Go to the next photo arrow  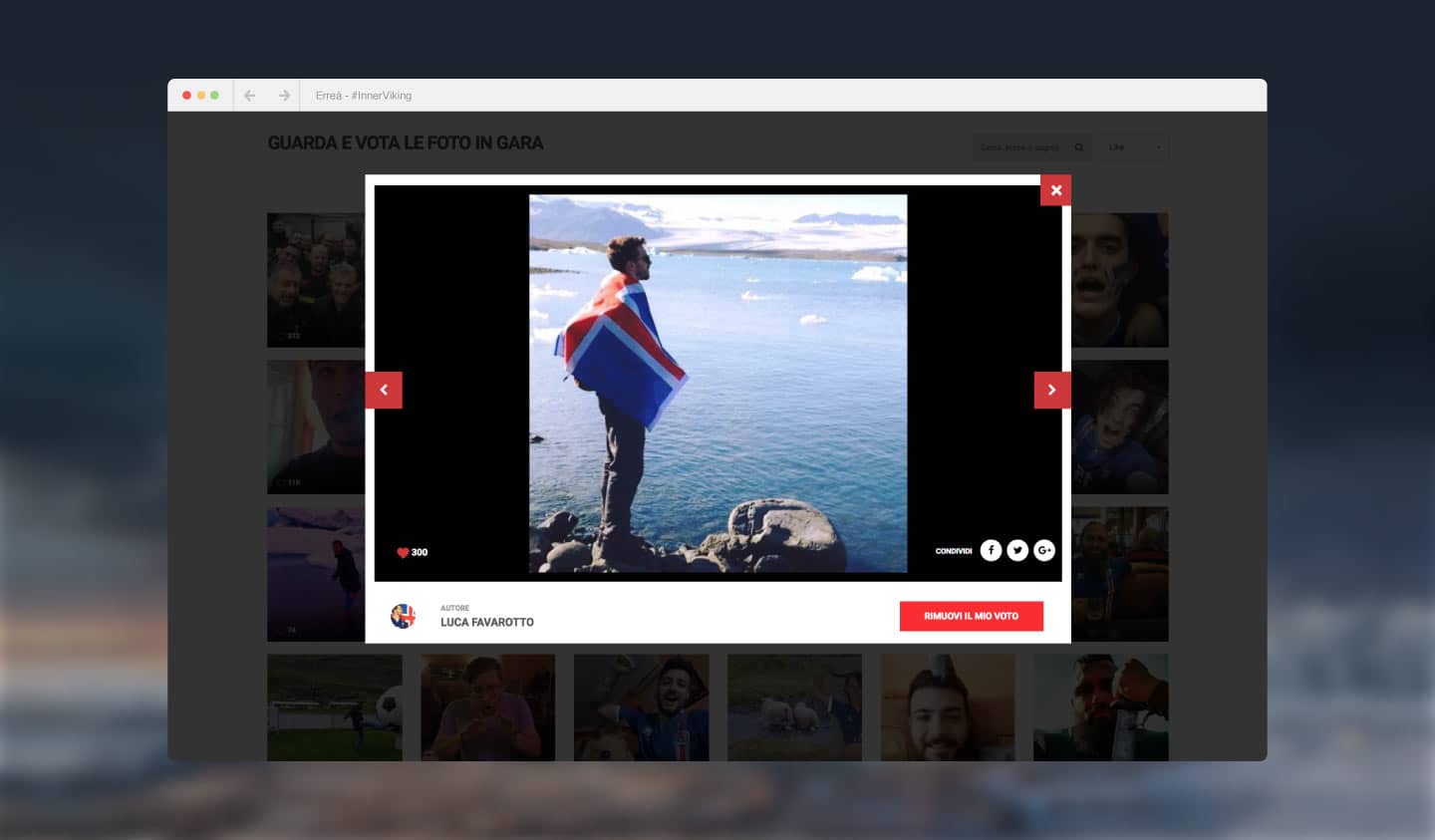pyautogui.click(x=1052, y=390)
